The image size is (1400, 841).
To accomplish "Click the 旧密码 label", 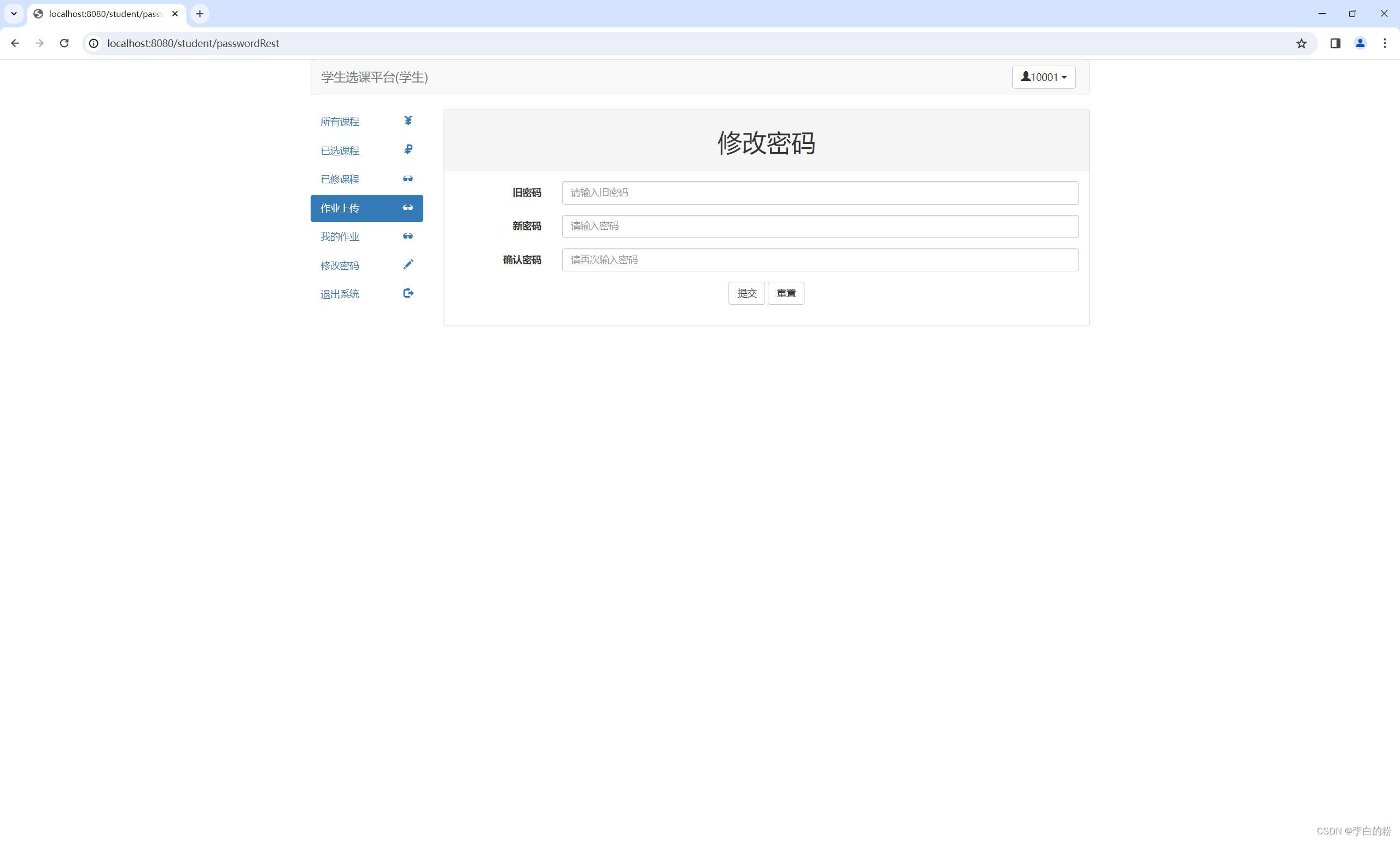I will 527,193.
